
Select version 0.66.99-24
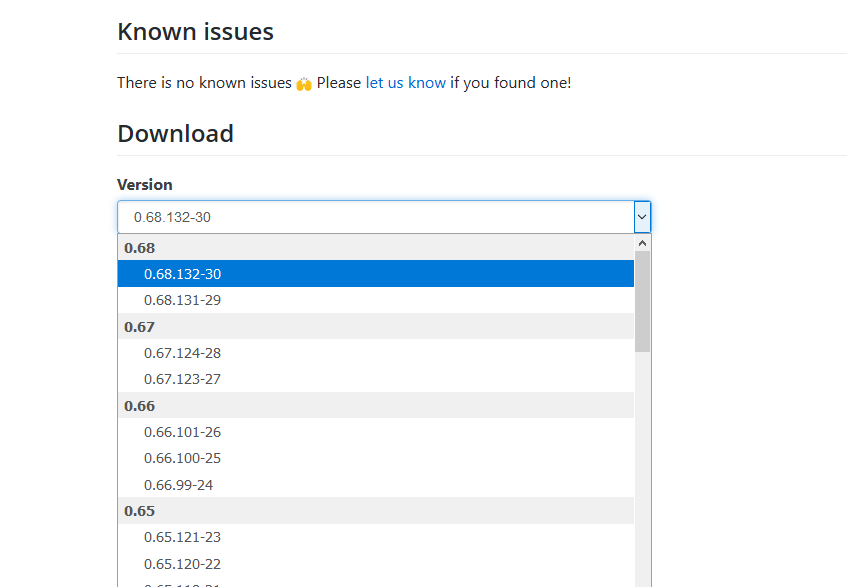(x=375, y=485)
